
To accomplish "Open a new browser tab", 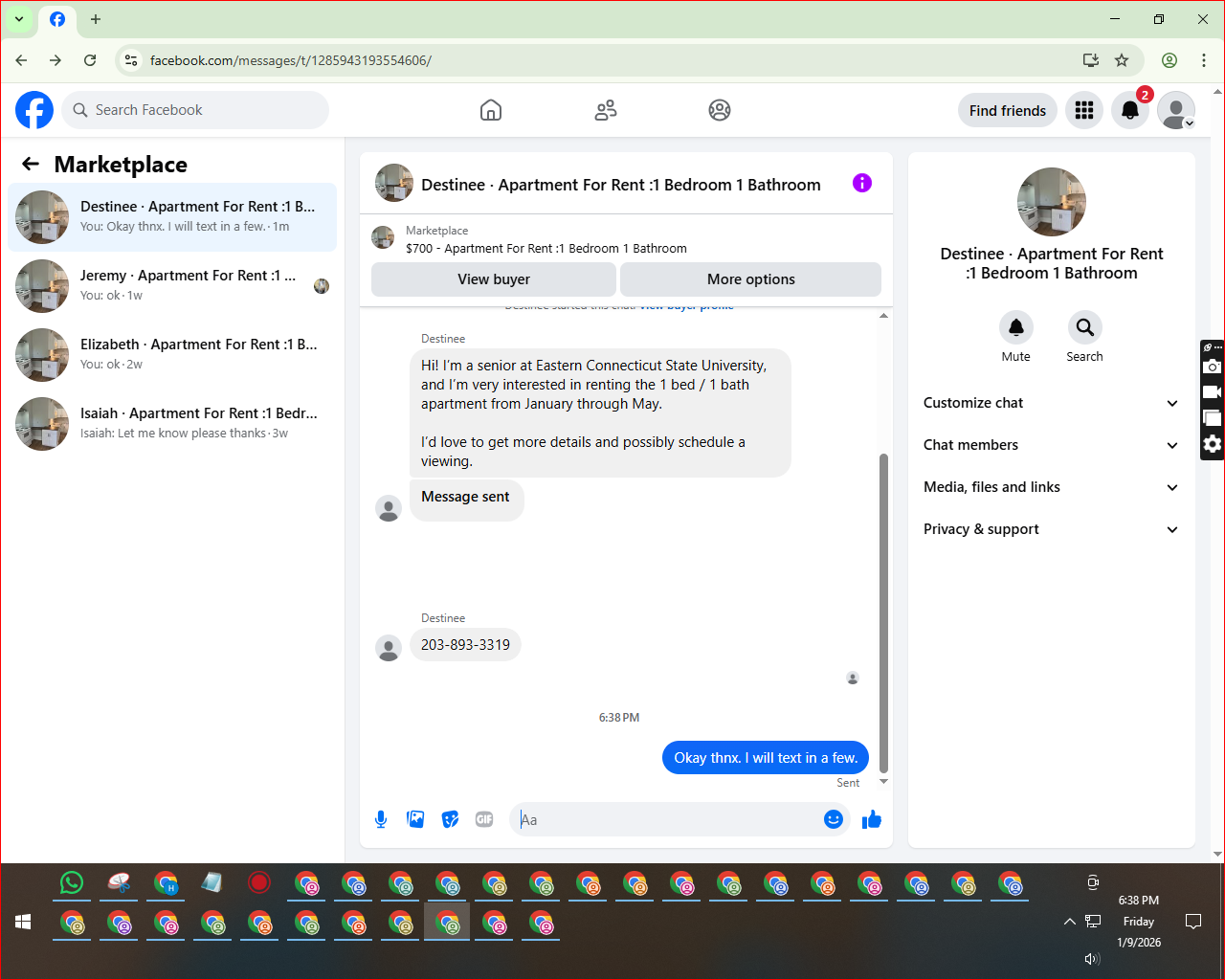I will 96,19.
